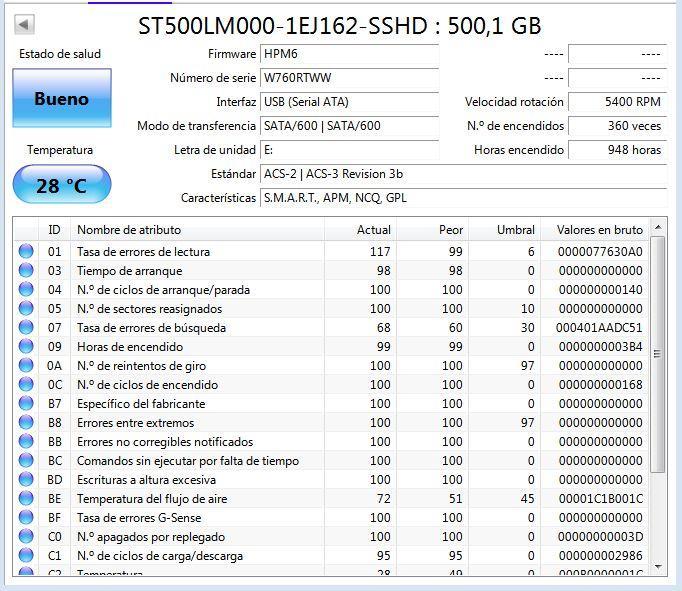This screenshot has width=682, height=591.
Task: Click the attribute table scroll up arrow
Action: [658, 227]
